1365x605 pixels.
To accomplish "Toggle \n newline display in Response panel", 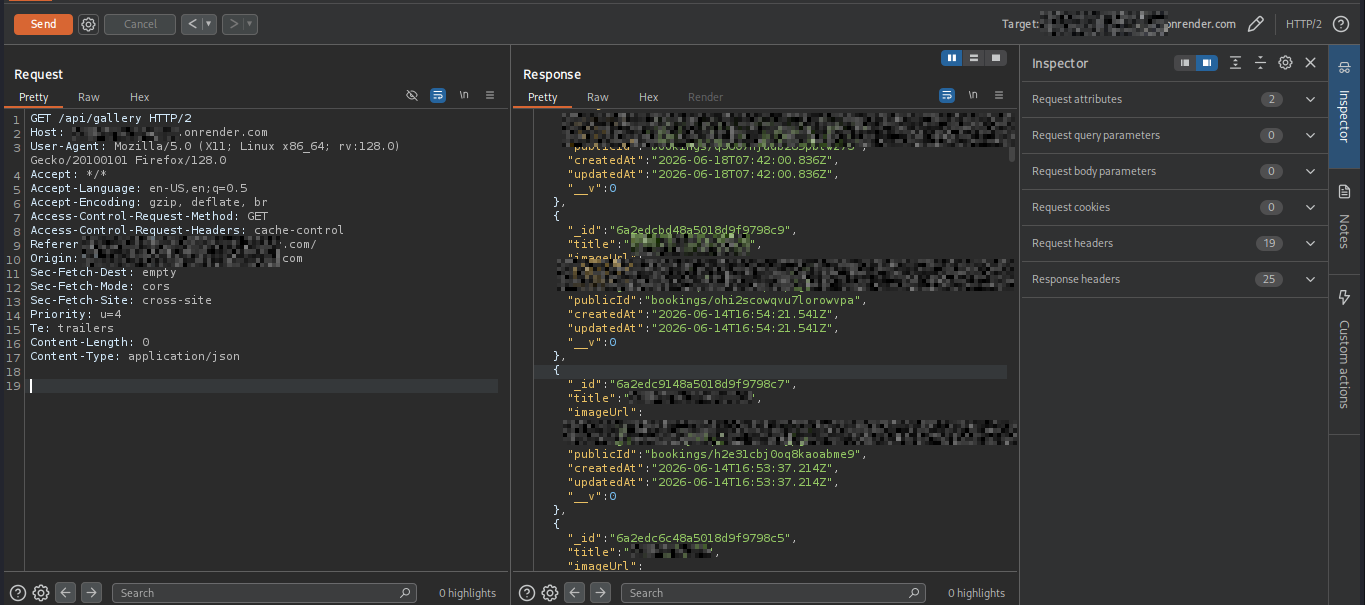I will [x=973, y=96].
